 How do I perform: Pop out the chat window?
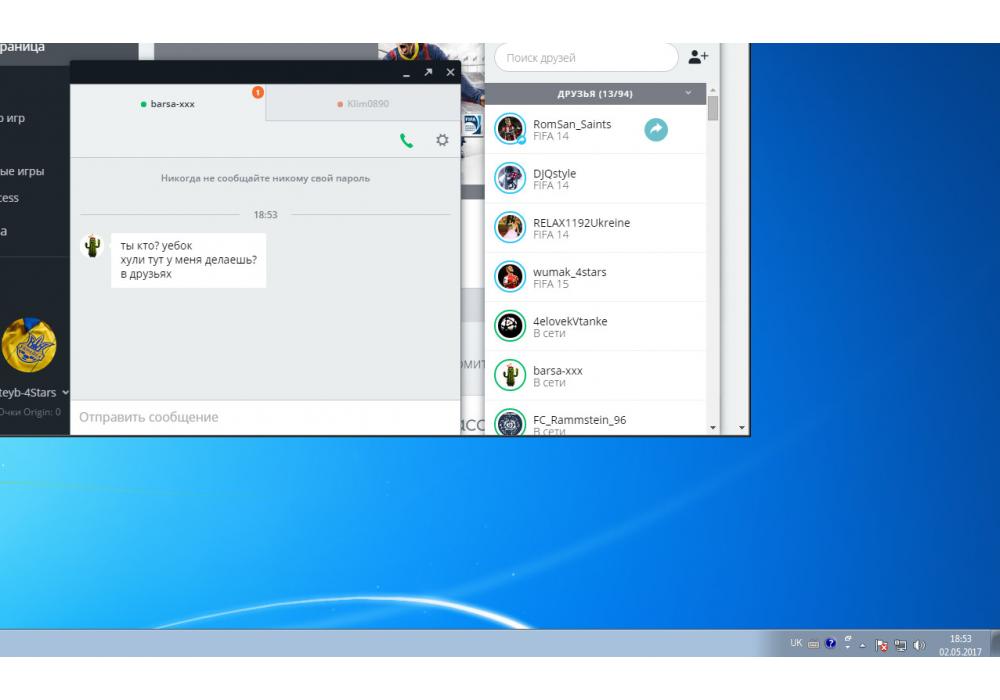428,73
